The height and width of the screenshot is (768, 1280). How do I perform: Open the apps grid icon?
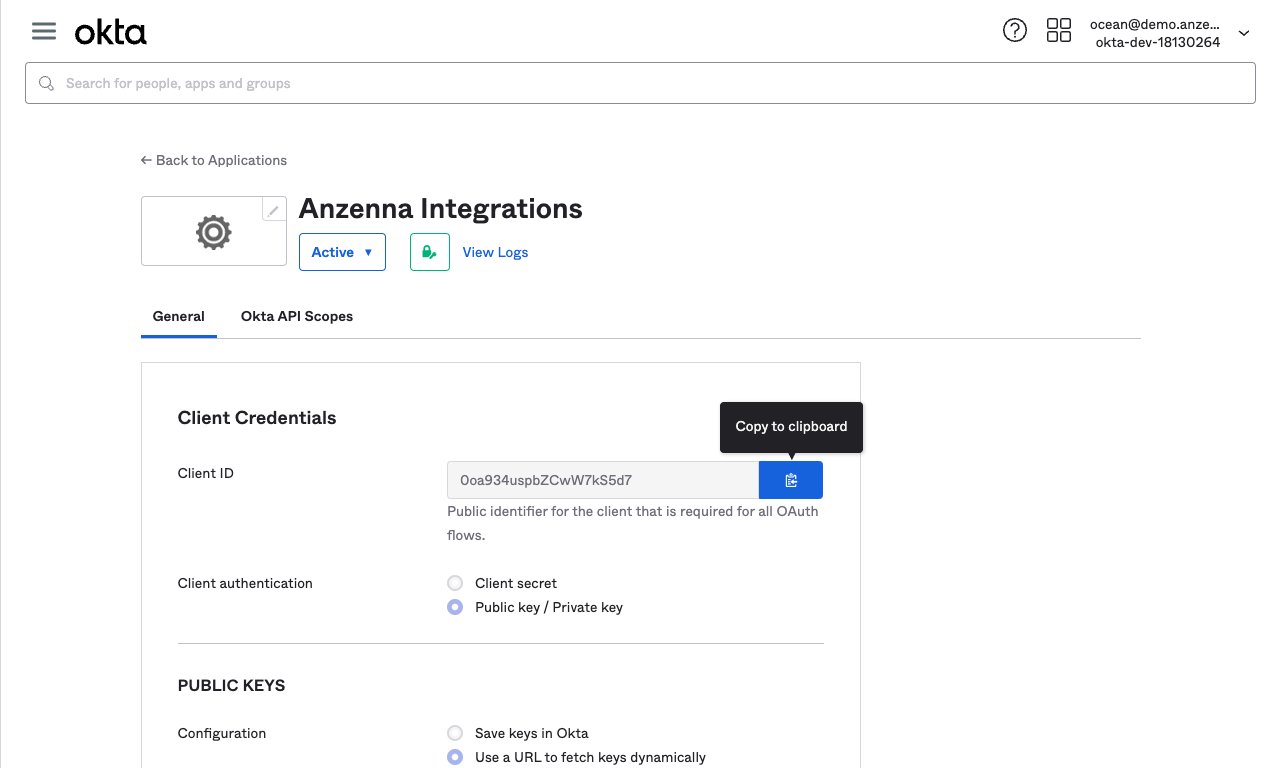click(1058, 31)
